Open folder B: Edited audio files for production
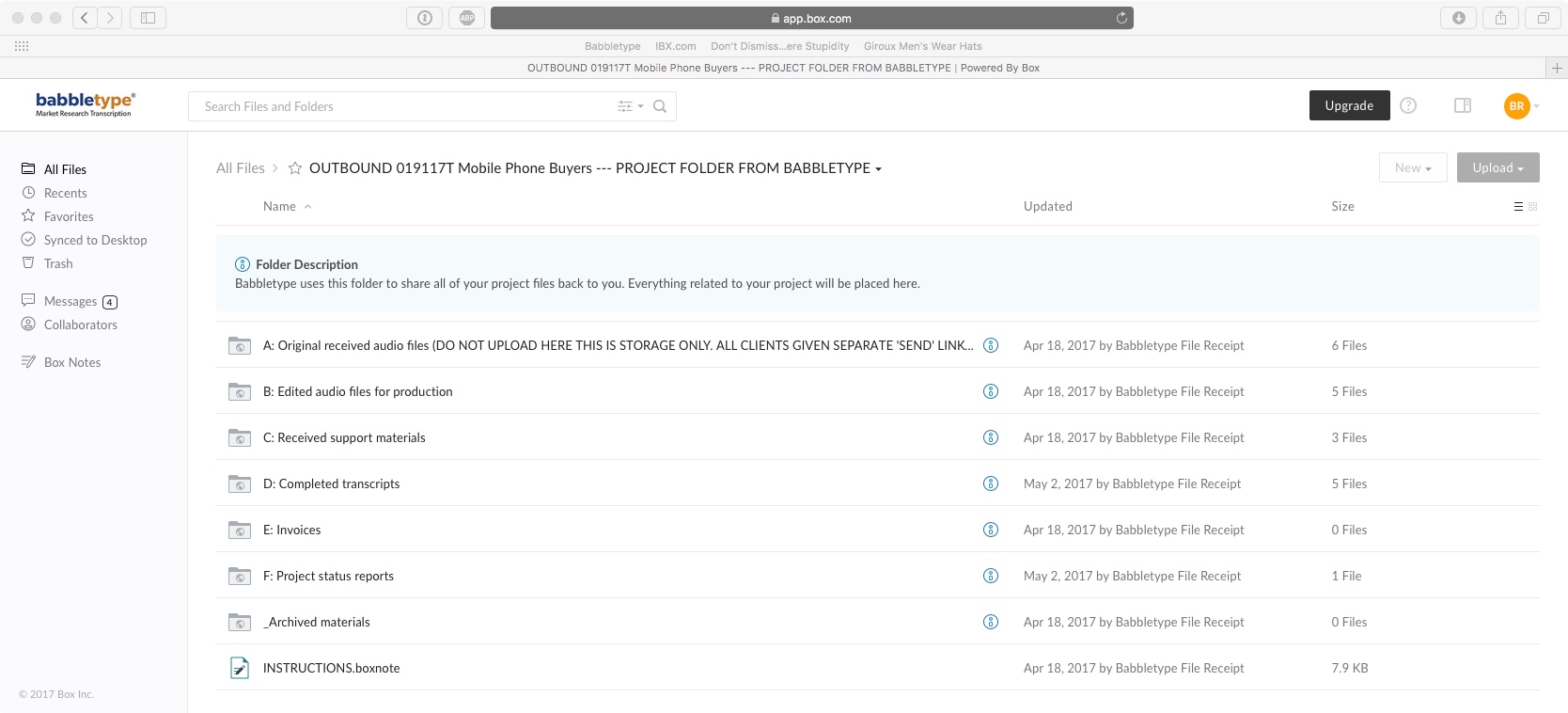1568x713 pixels. point(357,391)
